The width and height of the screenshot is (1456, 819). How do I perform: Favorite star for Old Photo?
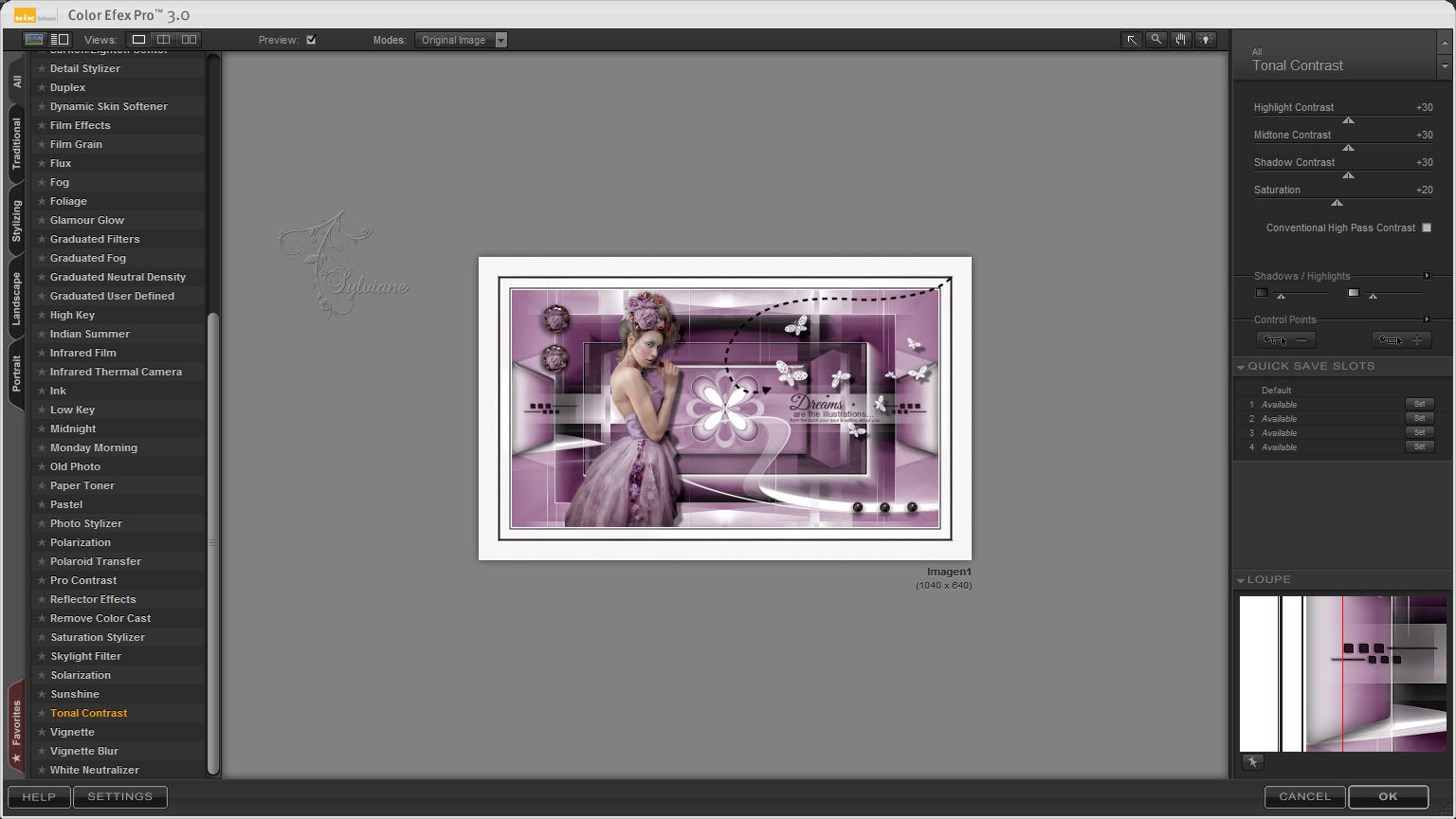(42, 466)
